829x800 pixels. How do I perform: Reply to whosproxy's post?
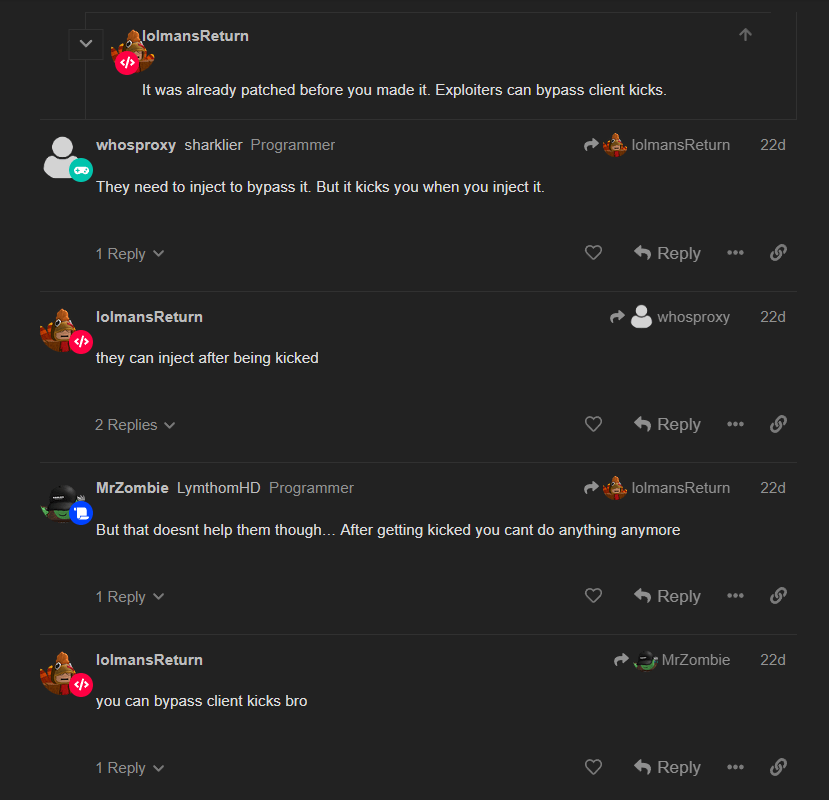[667, 253]
